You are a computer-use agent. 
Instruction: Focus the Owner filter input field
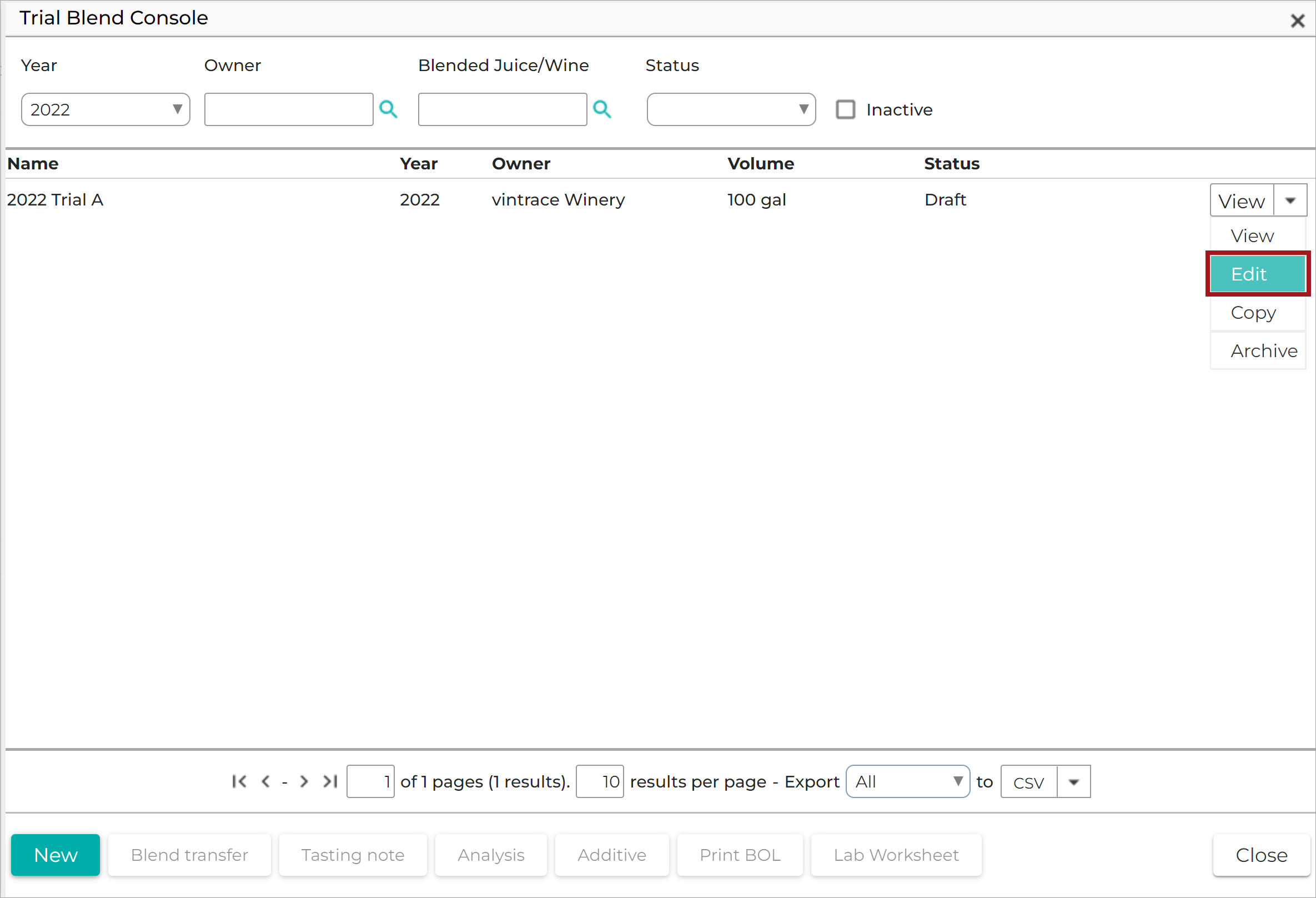click(289, 109)
